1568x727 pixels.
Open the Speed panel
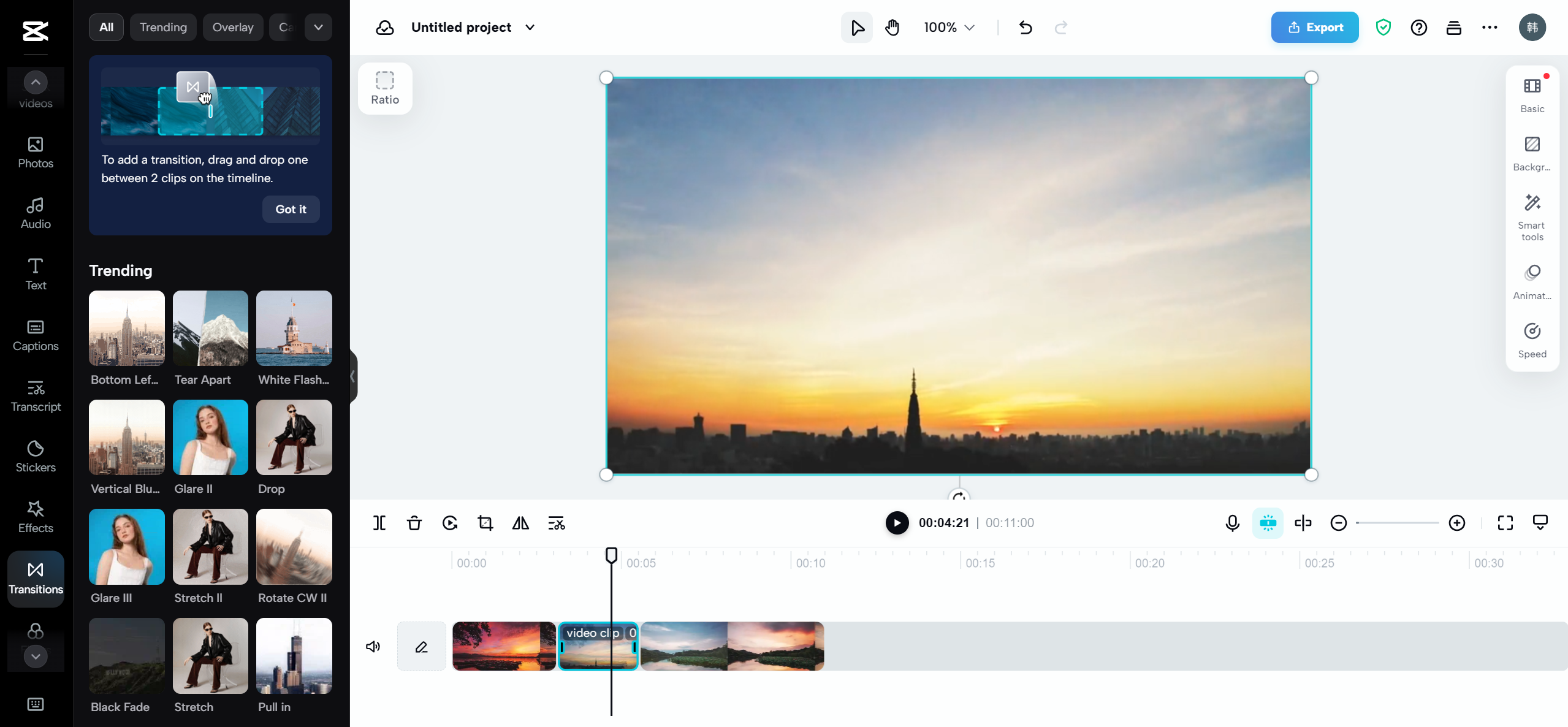click(x=1532, y=340)
